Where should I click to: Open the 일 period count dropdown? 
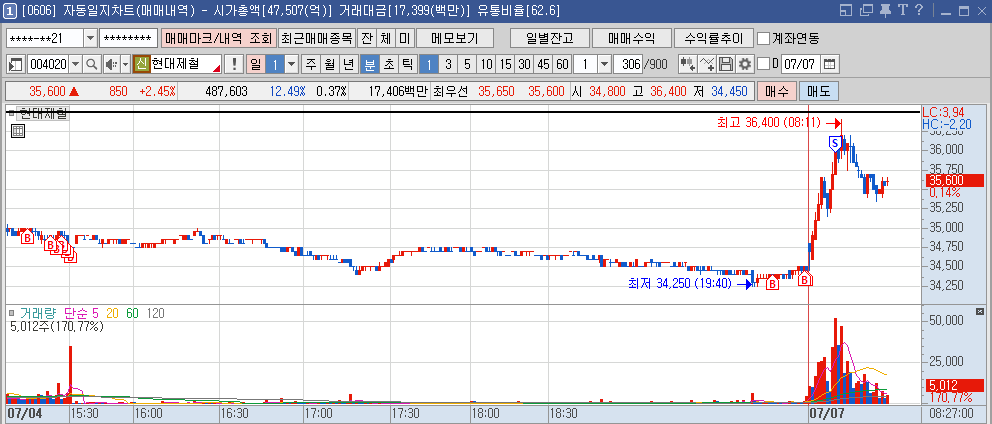291,64
